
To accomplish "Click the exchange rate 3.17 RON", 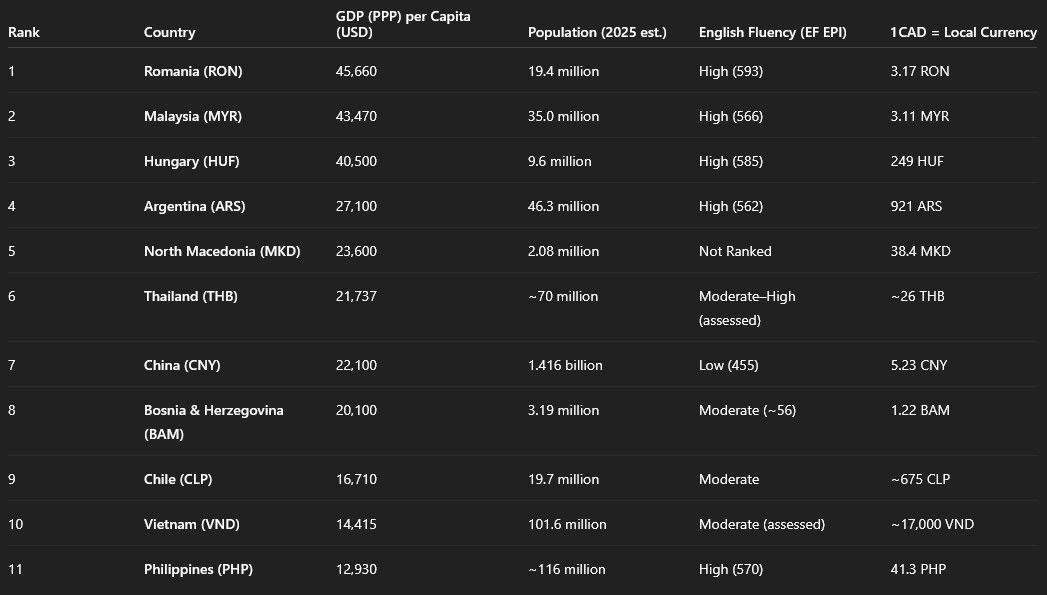I will (x=919, y=71).
